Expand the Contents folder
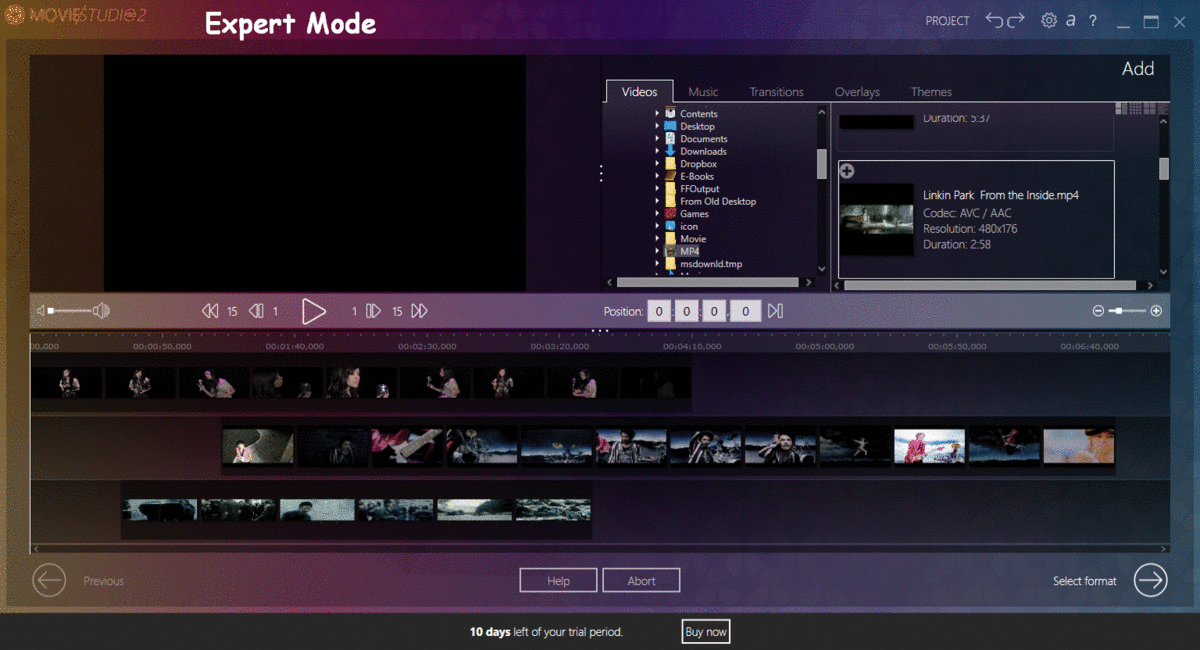Image resolution: width=1200 pixels, height=650 pixels. tap(657, 114)
